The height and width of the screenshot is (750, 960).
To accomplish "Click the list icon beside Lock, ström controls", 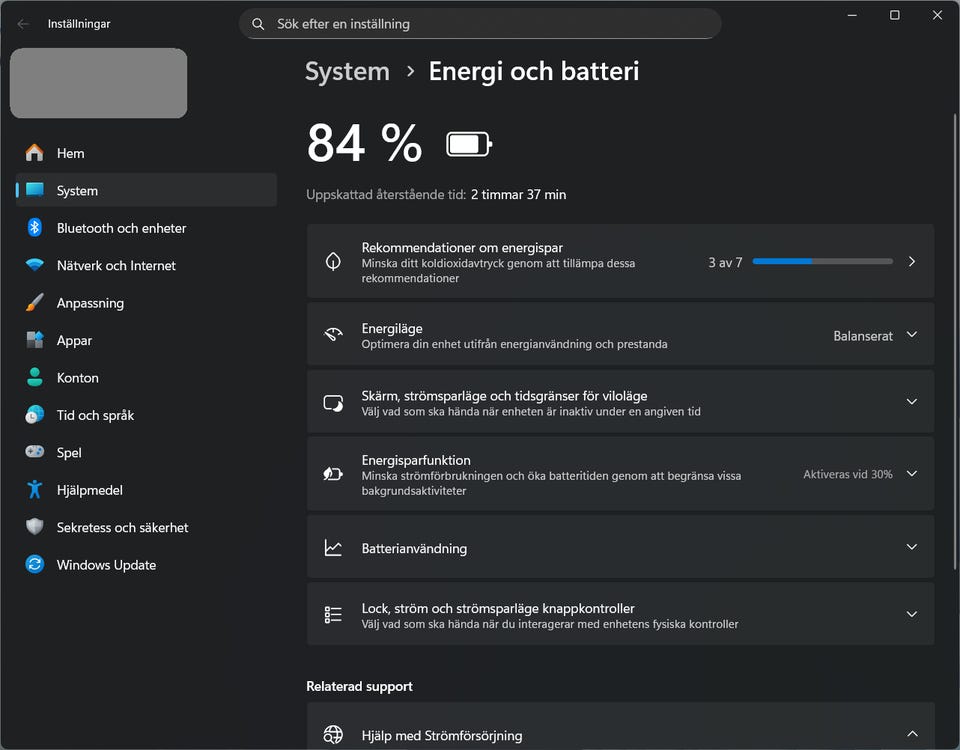I will click(x=333, y=614).
